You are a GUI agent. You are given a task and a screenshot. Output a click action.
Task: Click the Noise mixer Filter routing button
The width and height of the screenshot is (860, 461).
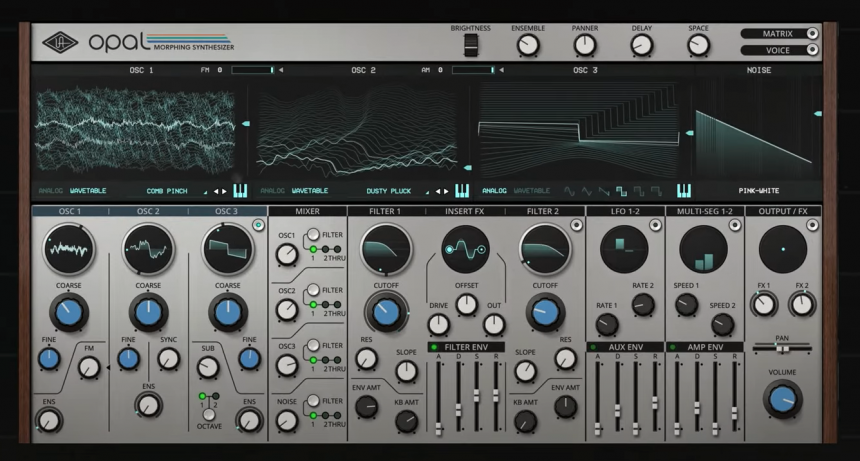point(313,401)
